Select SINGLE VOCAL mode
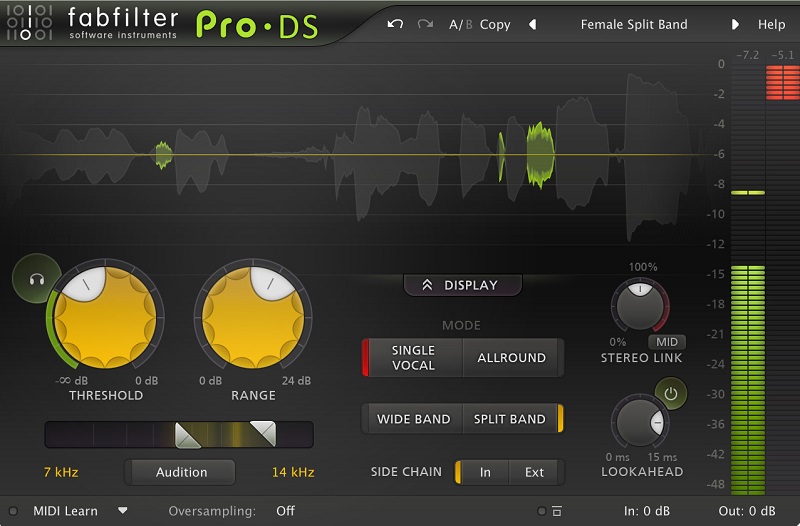Viewport: 800px width, 526px height. point(412,358)
